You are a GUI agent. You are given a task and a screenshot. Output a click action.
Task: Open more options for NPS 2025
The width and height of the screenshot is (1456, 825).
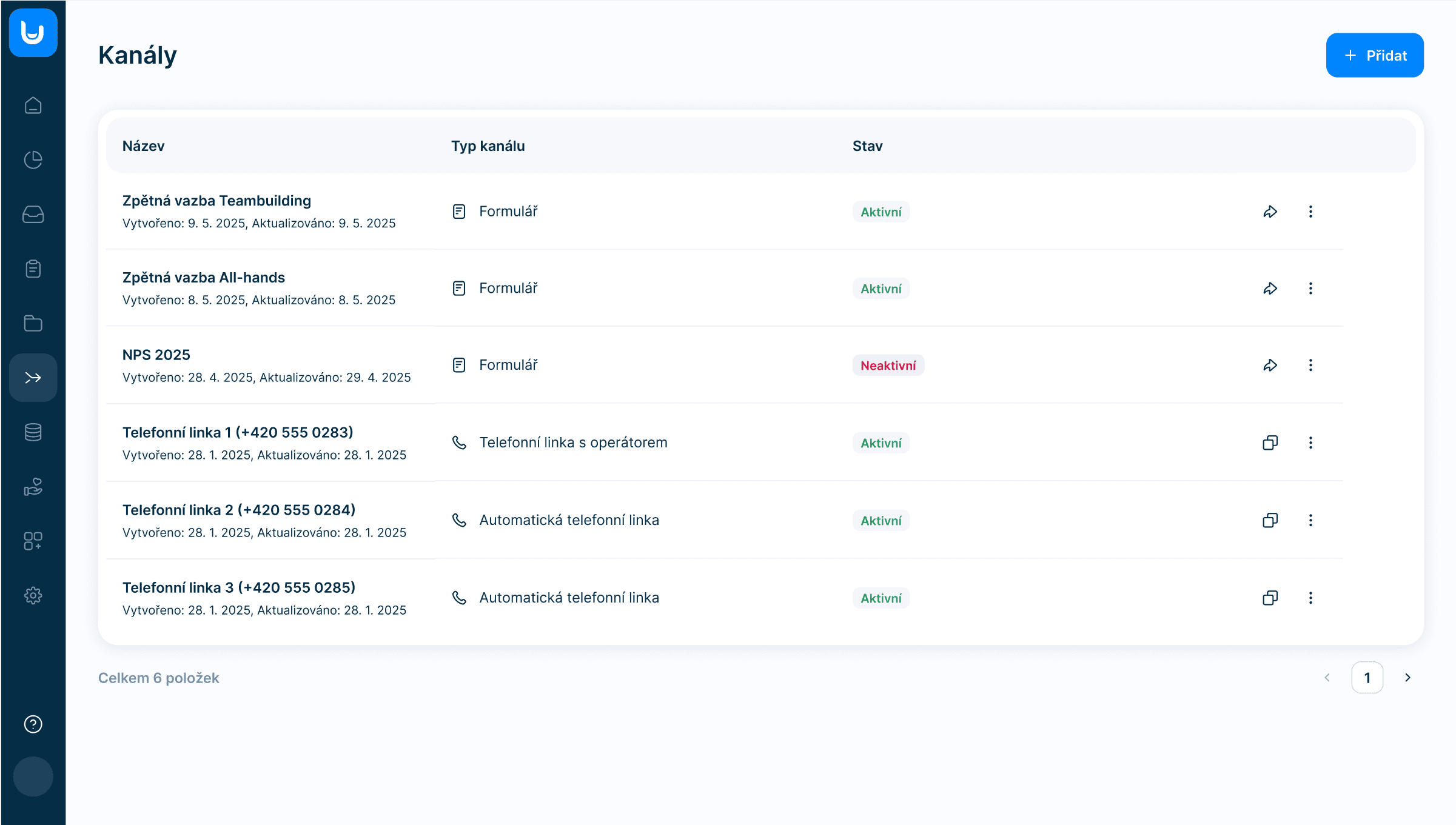1310,365
